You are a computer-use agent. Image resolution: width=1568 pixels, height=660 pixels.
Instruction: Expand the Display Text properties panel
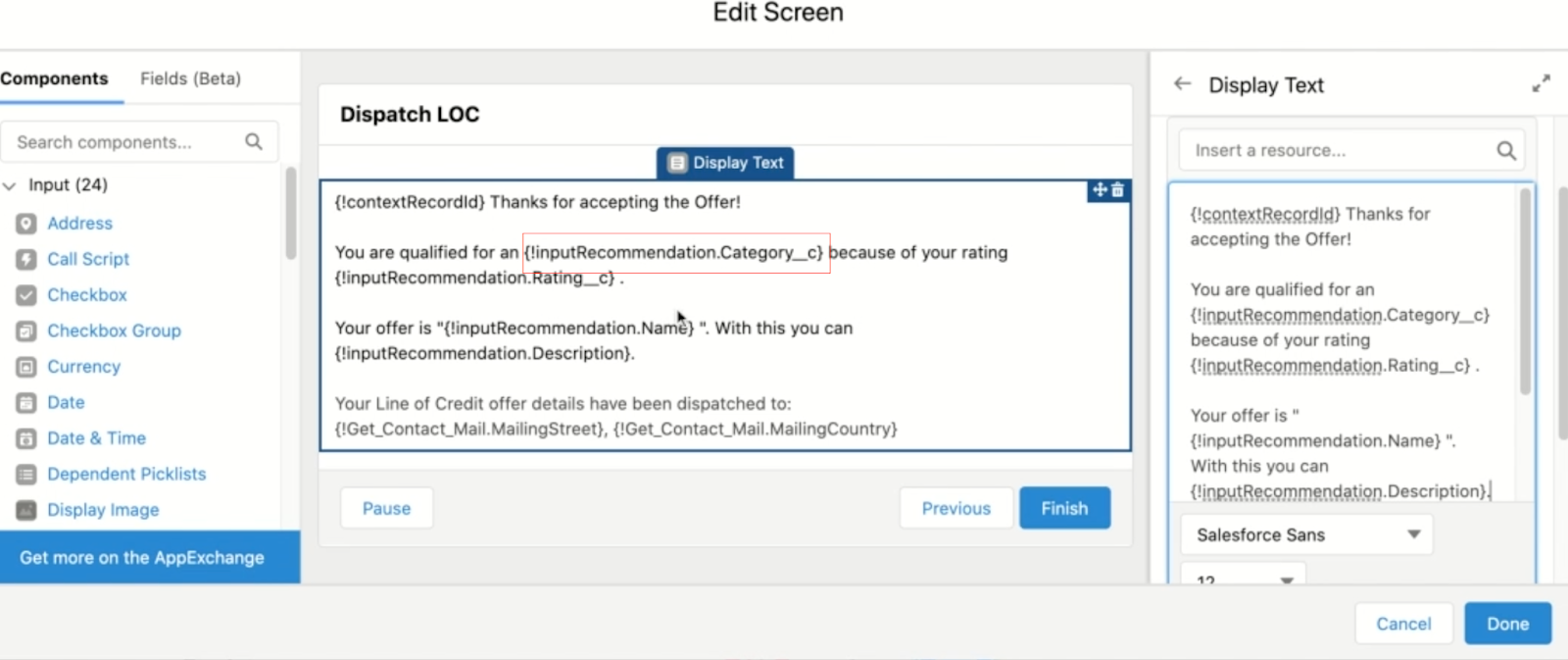click(x=1541, y=84)
